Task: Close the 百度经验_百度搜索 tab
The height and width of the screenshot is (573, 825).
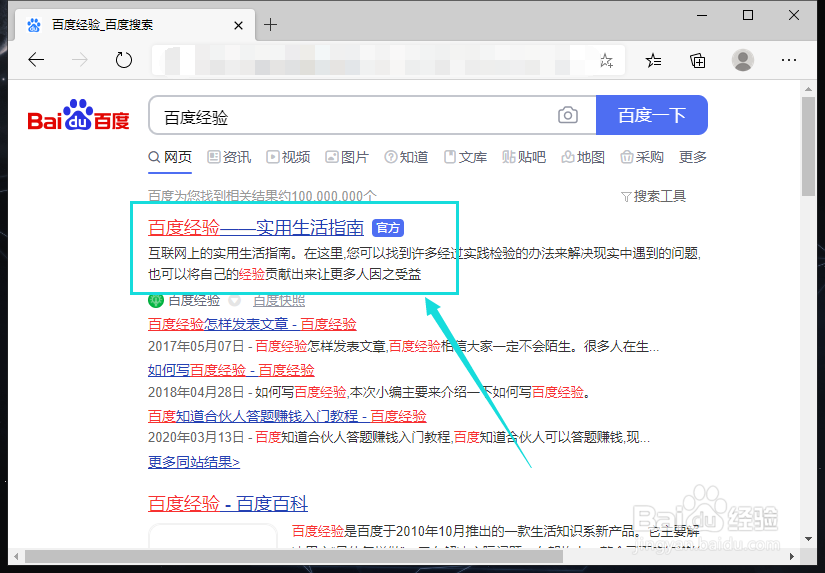Action: point(238,25)
